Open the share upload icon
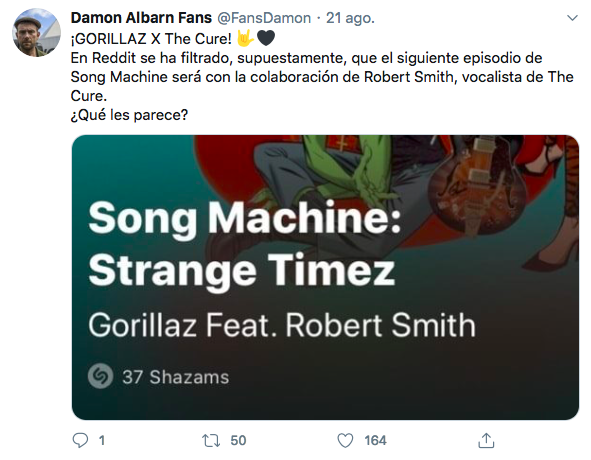This screenshot has height=460, width=591. (x=486, y=440)
